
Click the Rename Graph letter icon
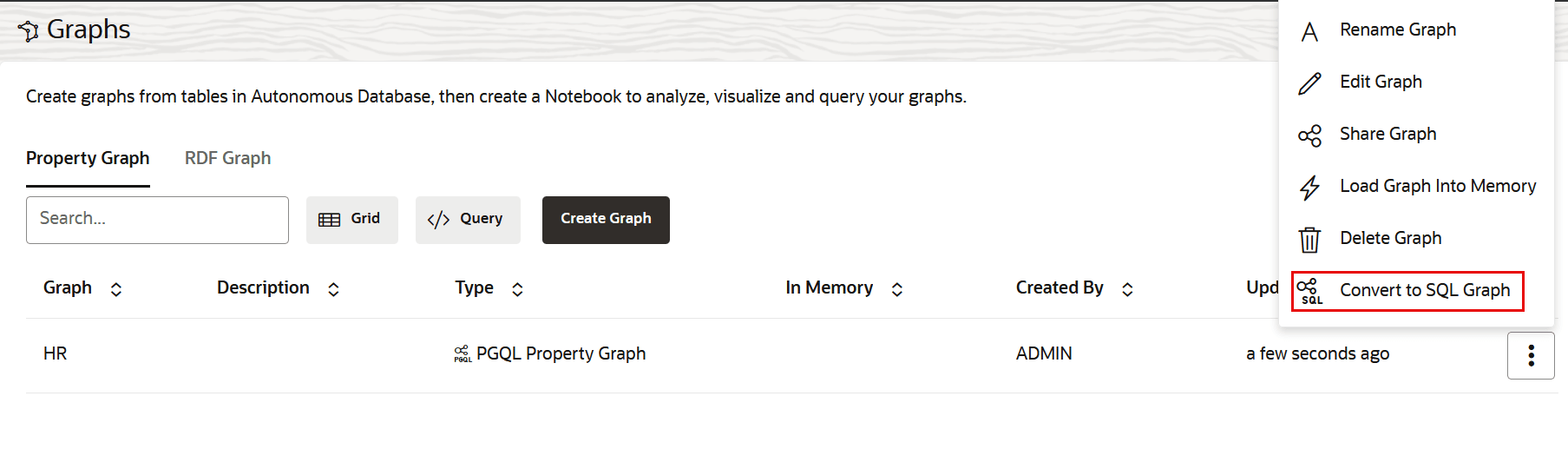(x=1309, y=32)
